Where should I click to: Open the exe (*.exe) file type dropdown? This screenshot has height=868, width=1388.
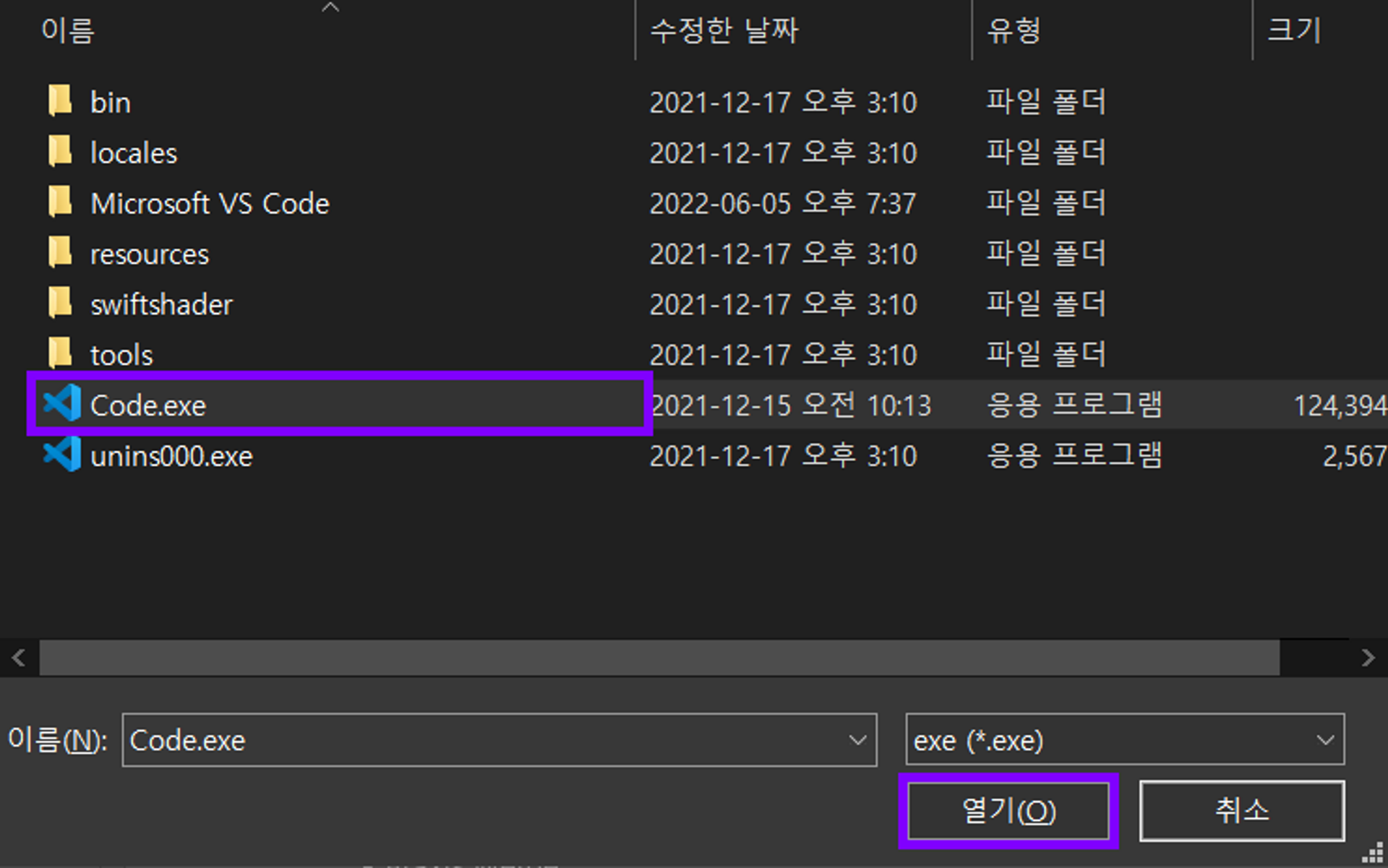(x=1125, y=740)
